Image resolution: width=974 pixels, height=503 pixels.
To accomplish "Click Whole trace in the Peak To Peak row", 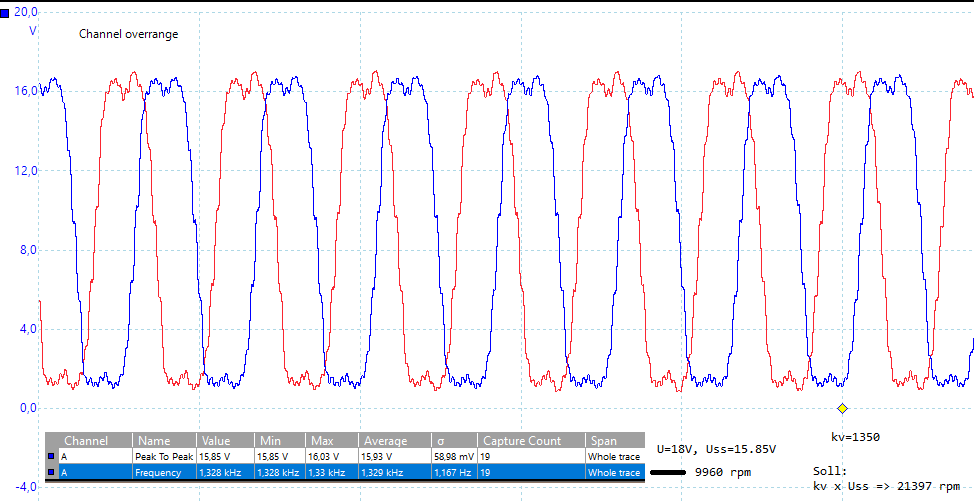I will 614,456.
